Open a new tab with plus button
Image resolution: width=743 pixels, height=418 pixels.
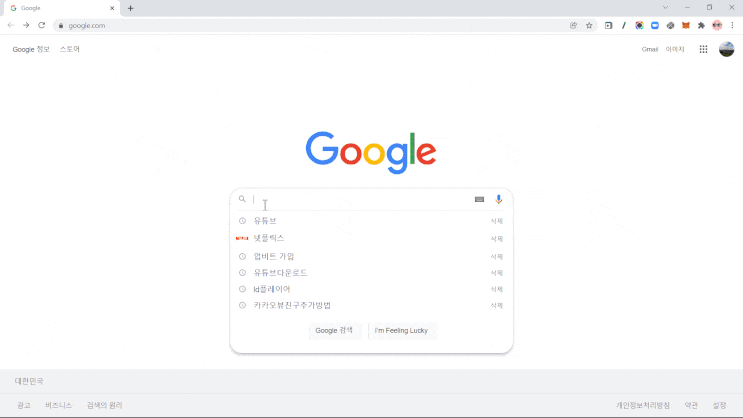click(x=130, y=8)
